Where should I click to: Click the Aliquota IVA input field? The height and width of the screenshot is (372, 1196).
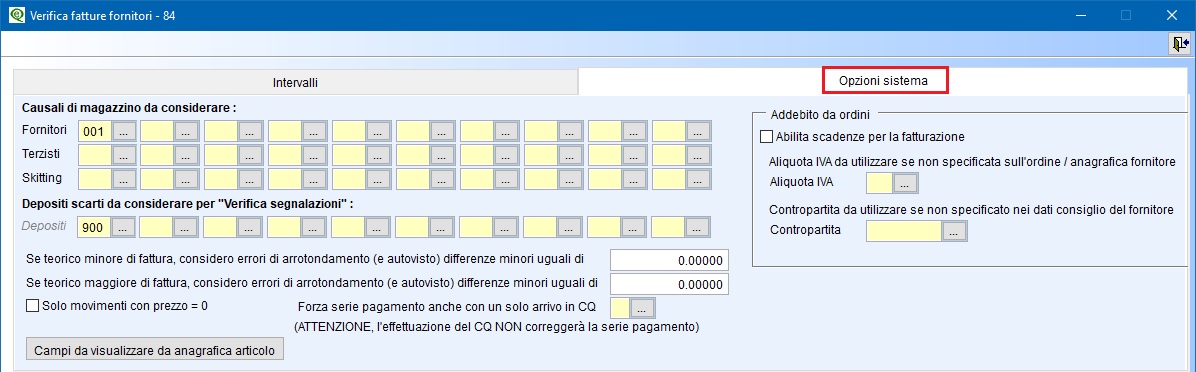pyautogui.click(x=879, y=183)
